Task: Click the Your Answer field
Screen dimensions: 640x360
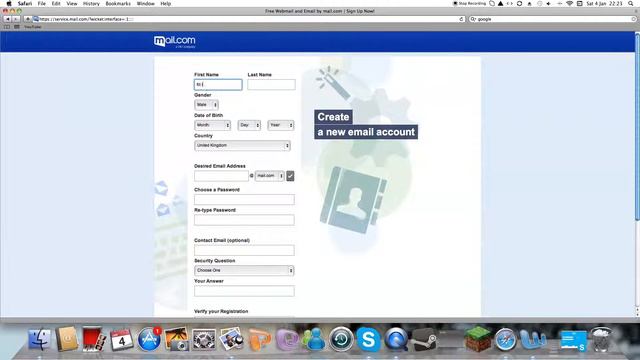Action: 244,291
